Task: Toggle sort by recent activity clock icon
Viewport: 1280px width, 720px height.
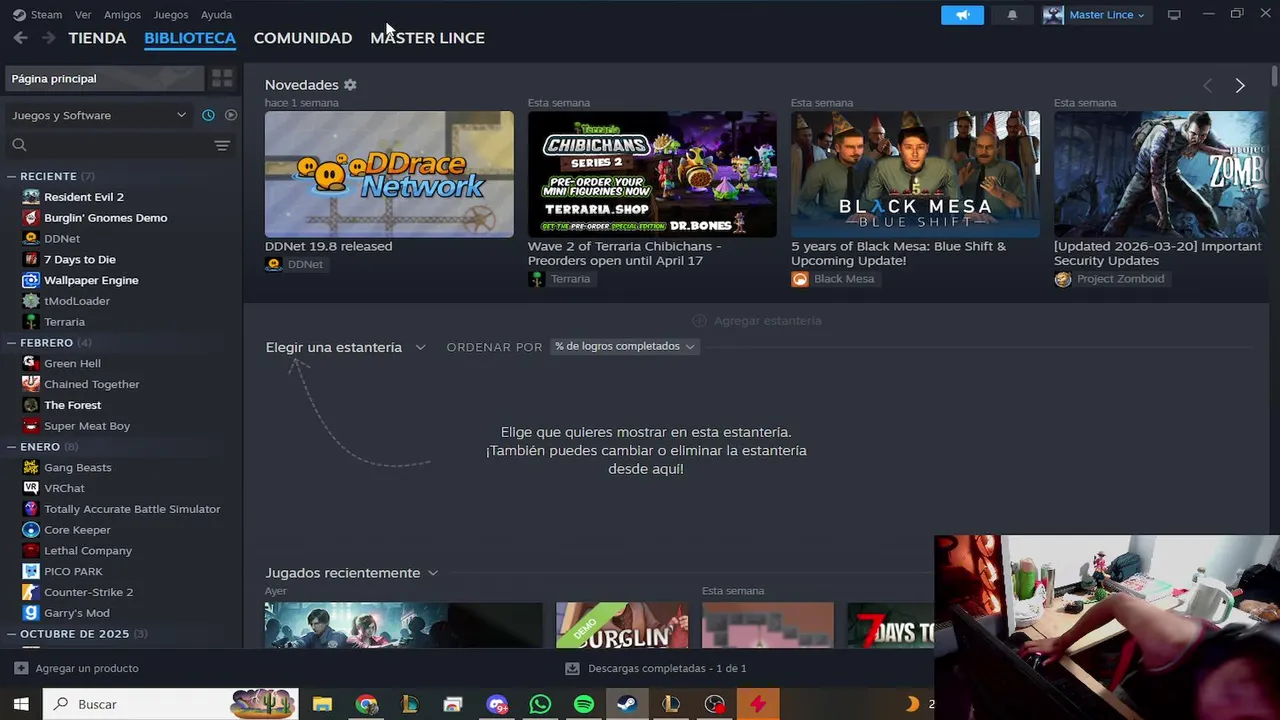Action: [208, 115]
